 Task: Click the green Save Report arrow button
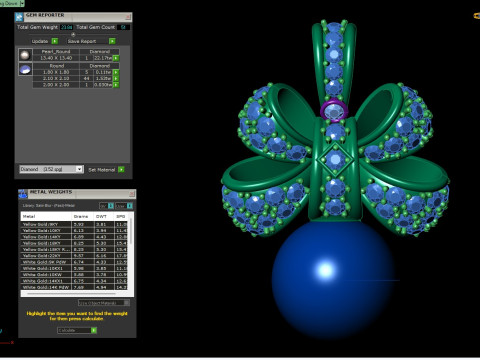tap(112, 41)
